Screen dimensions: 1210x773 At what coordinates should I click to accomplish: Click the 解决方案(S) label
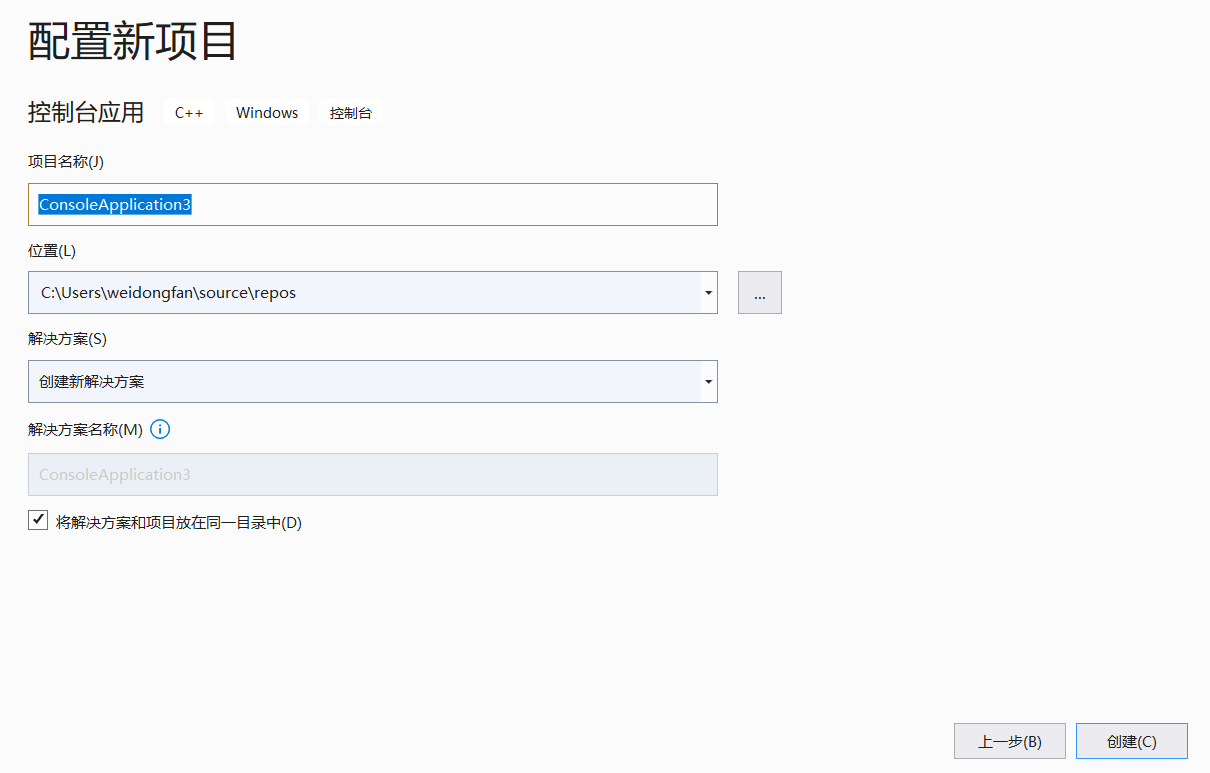coord(67,339)
